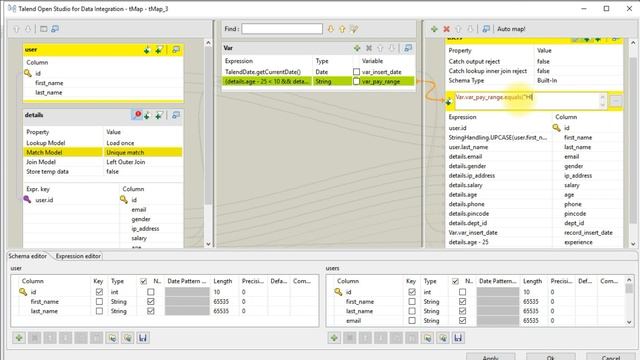Screen dimensions: 640x360
Task: Import the user schema from file
Action: [x=112, y=338]
